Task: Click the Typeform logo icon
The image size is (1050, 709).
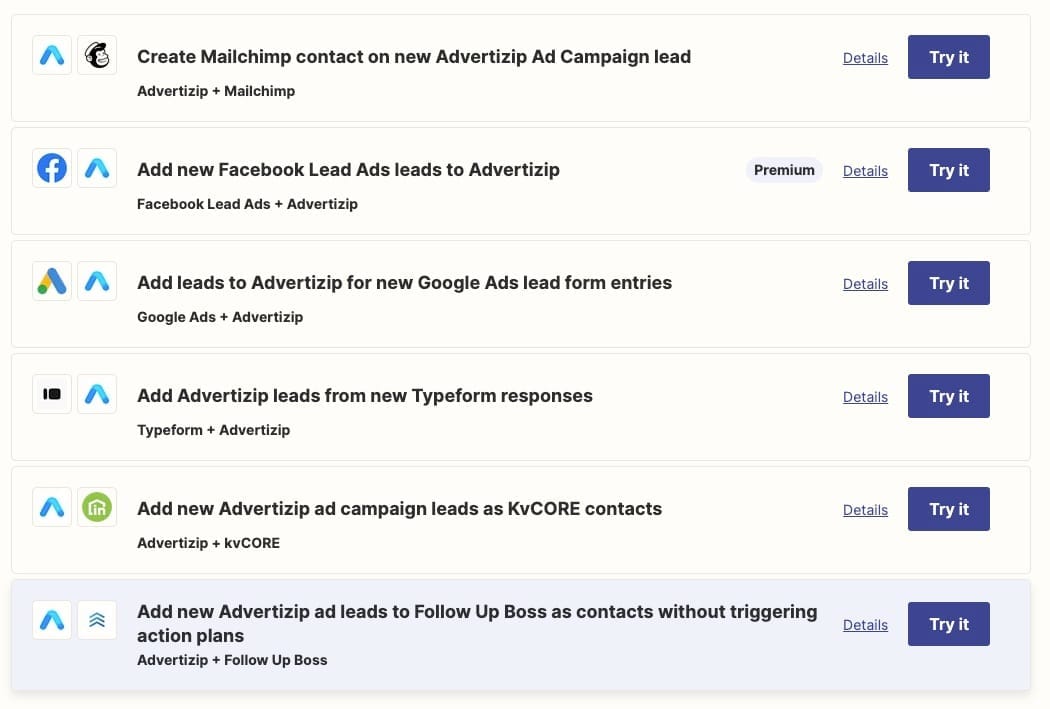Action: (x=52, y=395)
